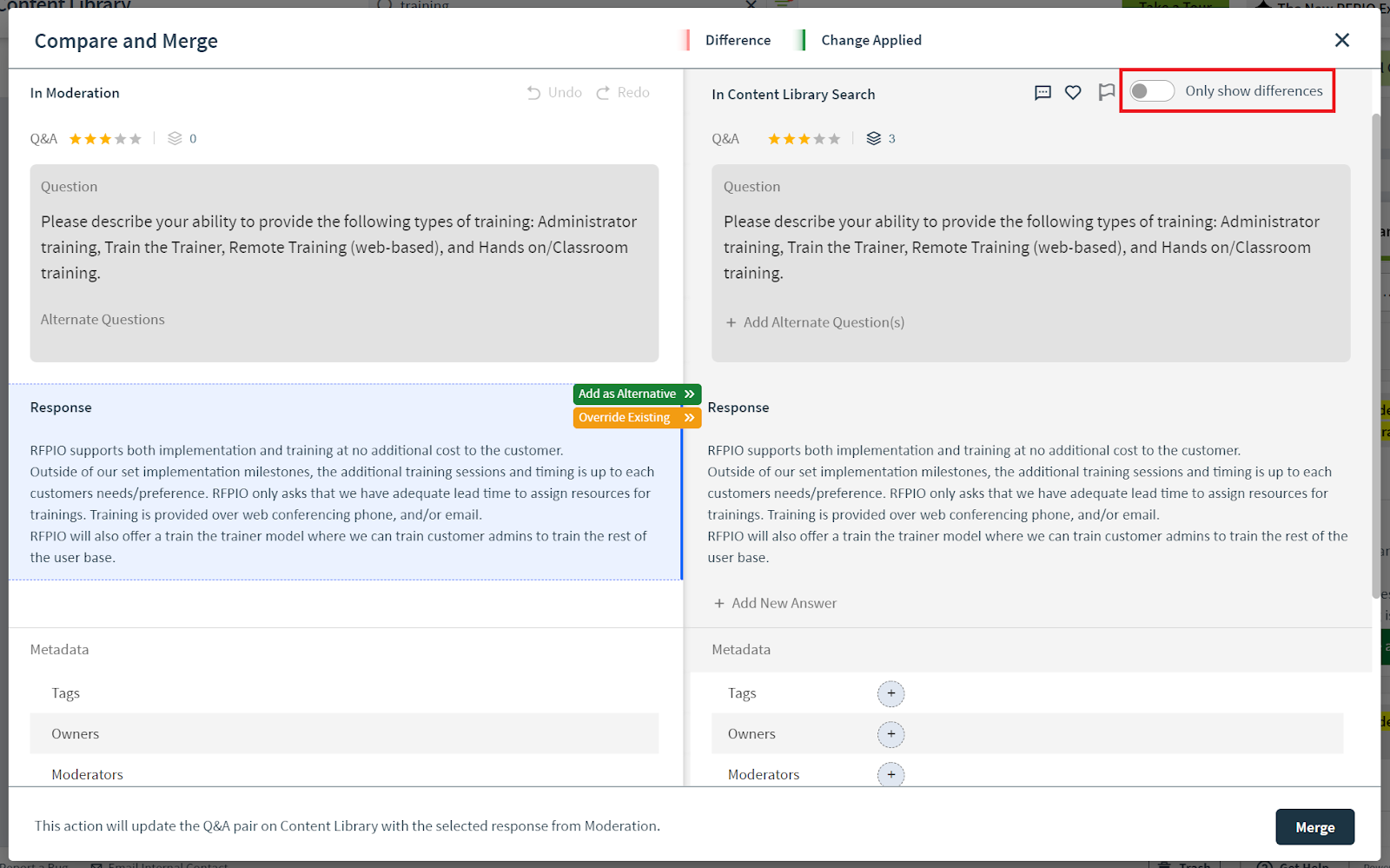Click Override Existing button

[x=637, y=418]
